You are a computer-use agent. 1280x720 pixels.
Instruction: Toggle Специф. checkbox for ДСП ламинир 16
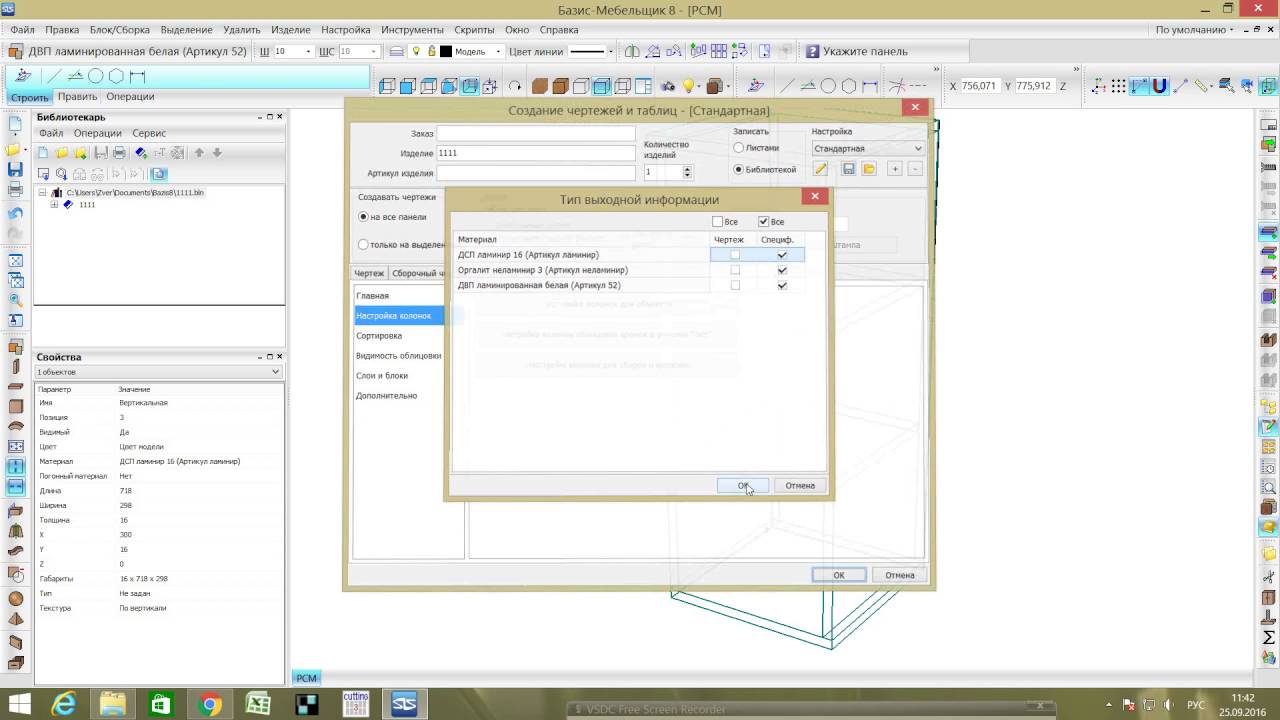(782, 255)
